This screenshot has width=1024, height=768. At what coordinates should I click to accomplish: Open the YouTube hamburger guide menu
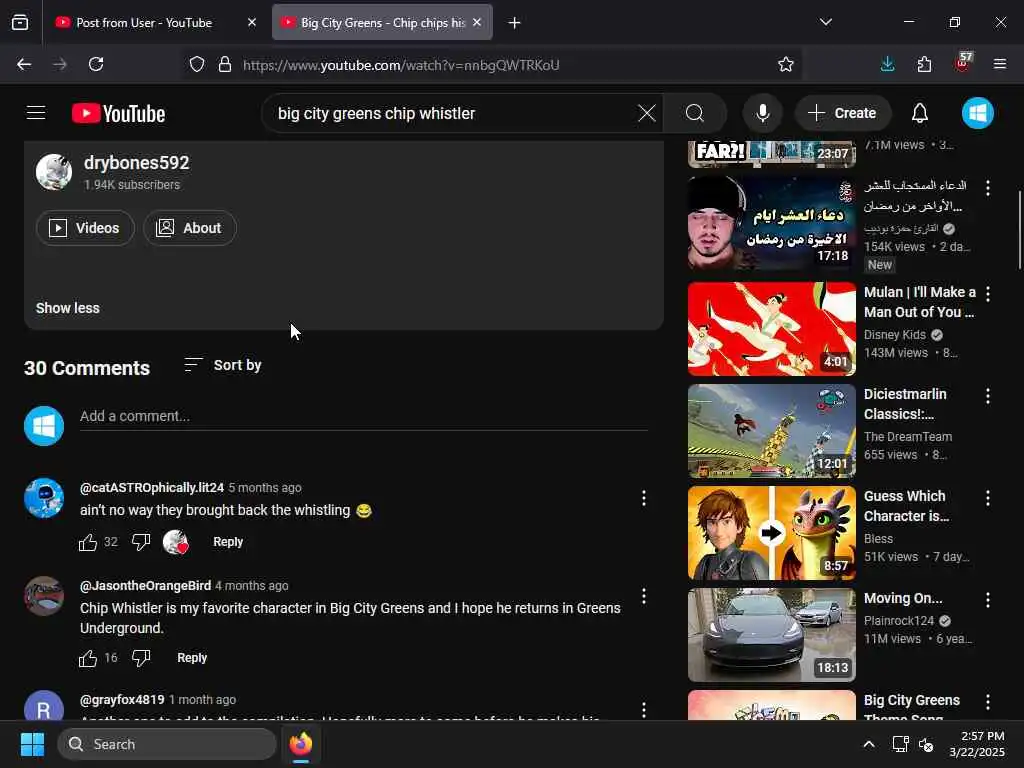[x=36, y=113]
